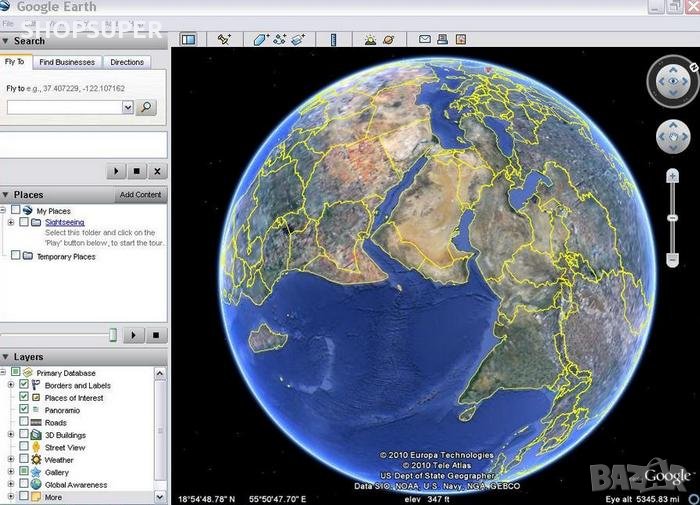Open the Ruler measurement tool

point(334,40)
